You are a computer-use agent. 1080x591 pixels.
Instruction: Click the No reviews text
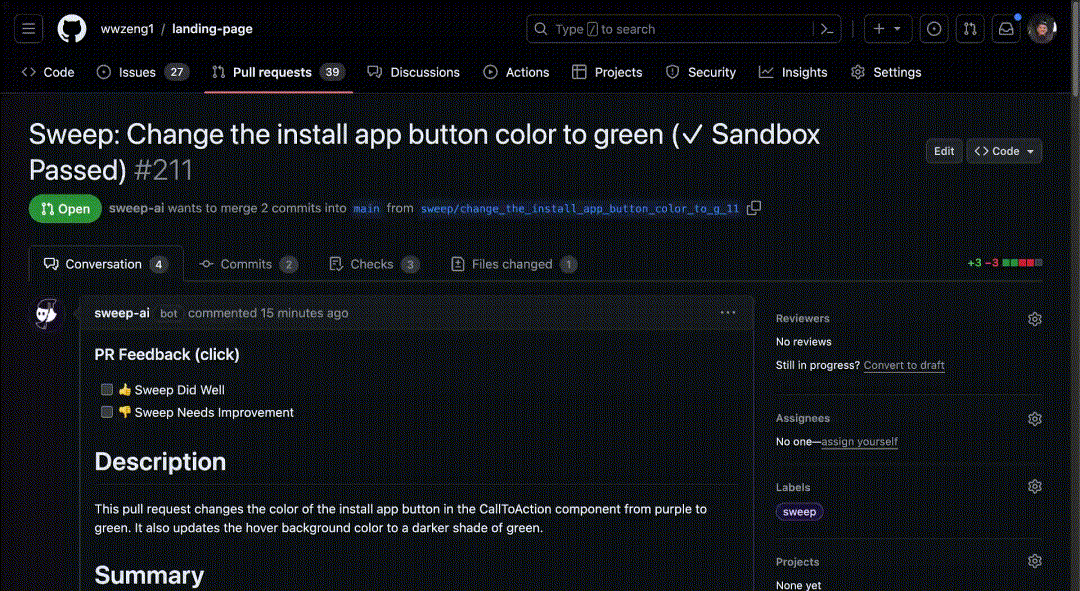tap(803, 342)
